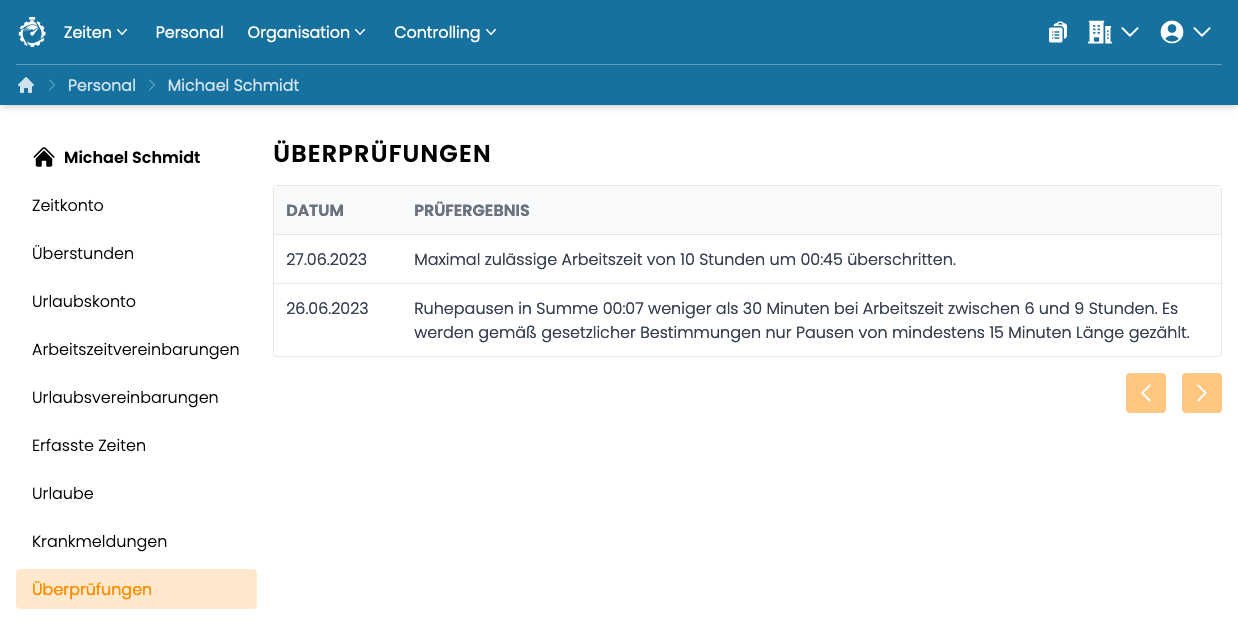The image size is (1238, 629).
Task: Go to next page of results
Action: pos(1202,393)
